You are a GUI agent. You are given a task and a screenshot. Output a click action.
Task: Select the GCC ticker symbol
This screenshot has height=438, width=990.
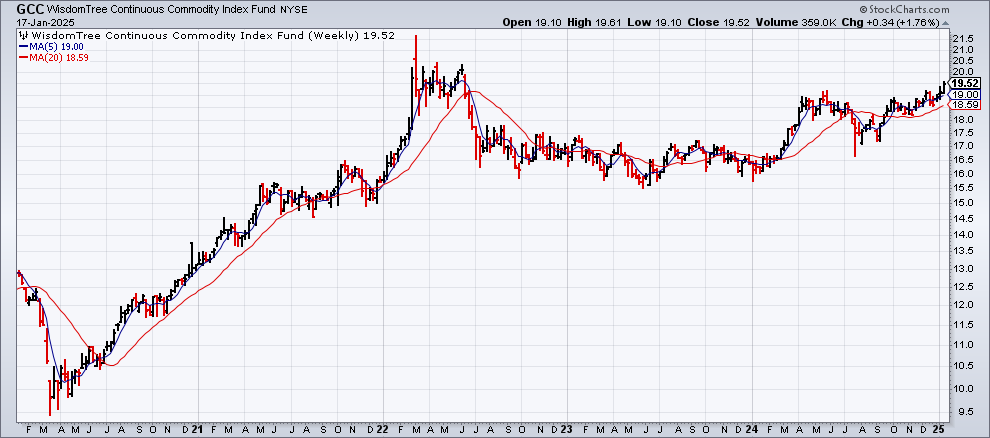click(x=30, y=9)
